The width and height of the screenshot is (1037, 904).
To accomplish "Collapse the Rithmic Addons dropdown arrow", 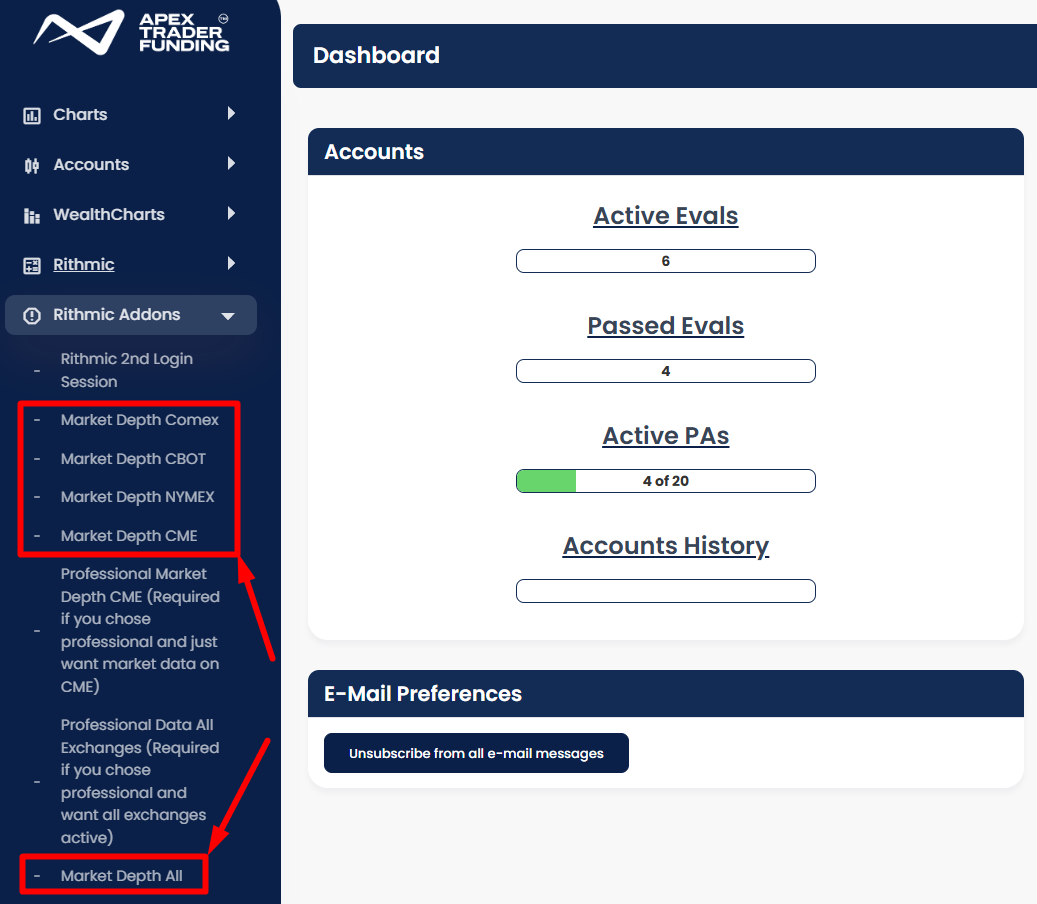I will pos(228,316).
